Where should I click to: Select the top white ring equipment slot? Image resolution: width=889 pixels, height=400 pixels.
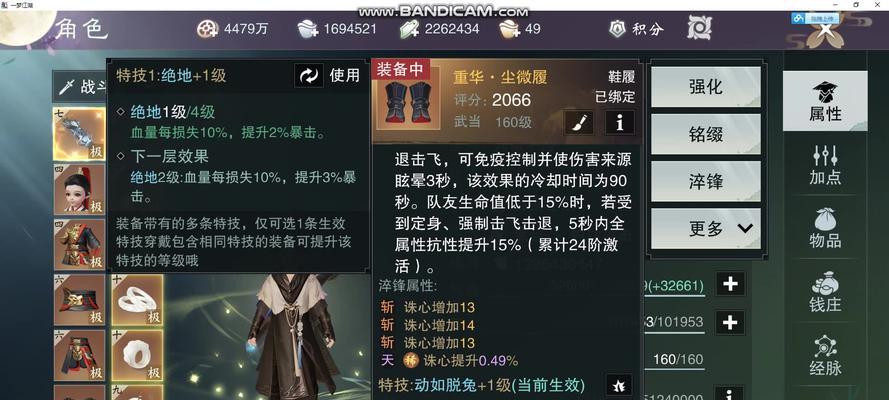click(137, 300)
